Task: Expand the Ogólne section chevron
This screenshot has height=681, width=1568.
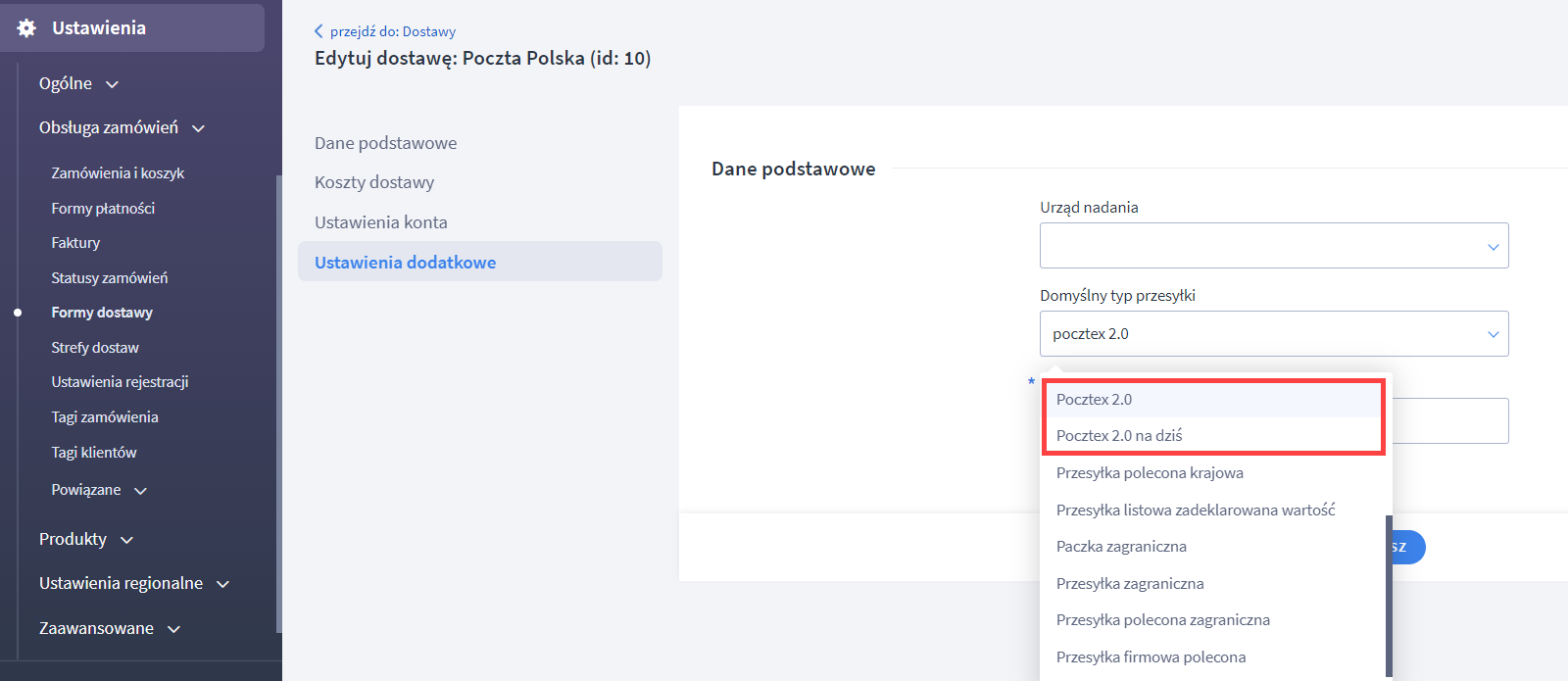Action: pyautogui.click(x=112, y=84)
